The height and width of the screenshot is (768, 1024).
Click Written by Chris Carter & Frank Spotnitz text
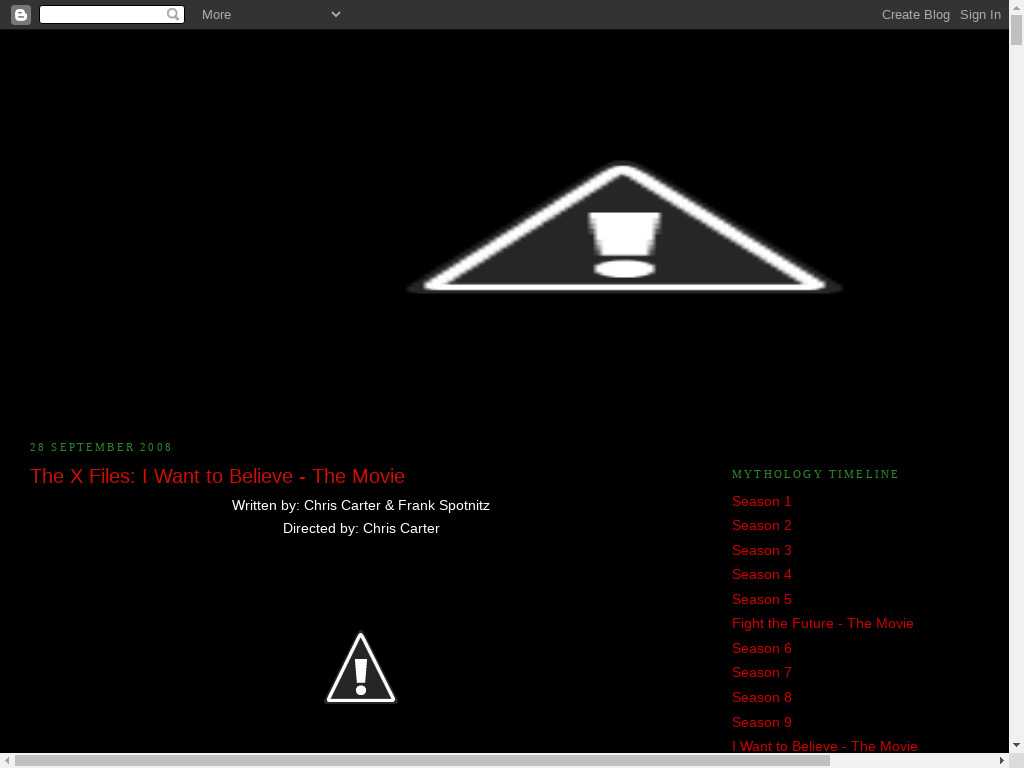tap(360, 505)
